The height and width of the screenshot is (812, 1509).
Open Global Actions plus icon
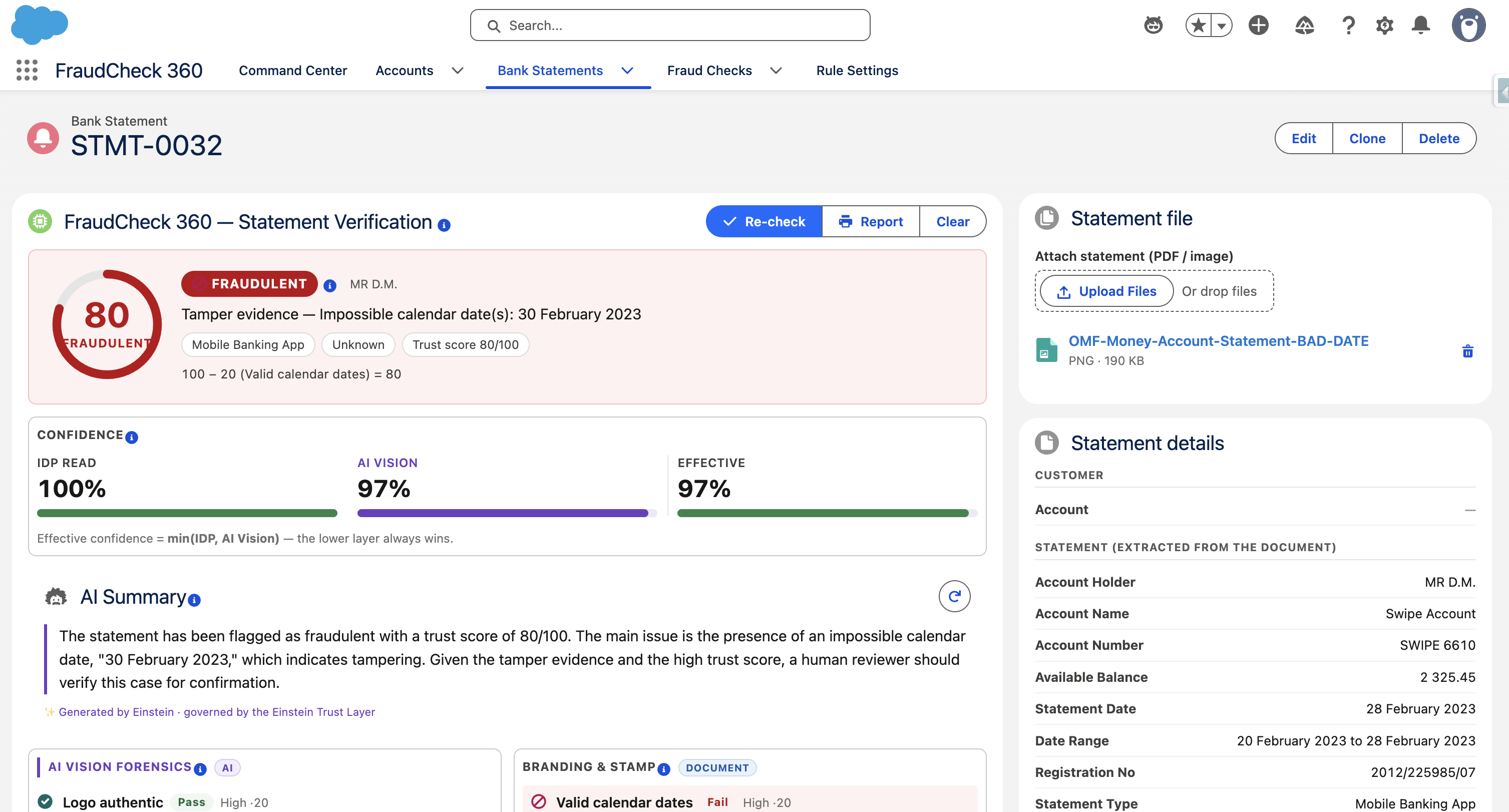point(1258,25)
